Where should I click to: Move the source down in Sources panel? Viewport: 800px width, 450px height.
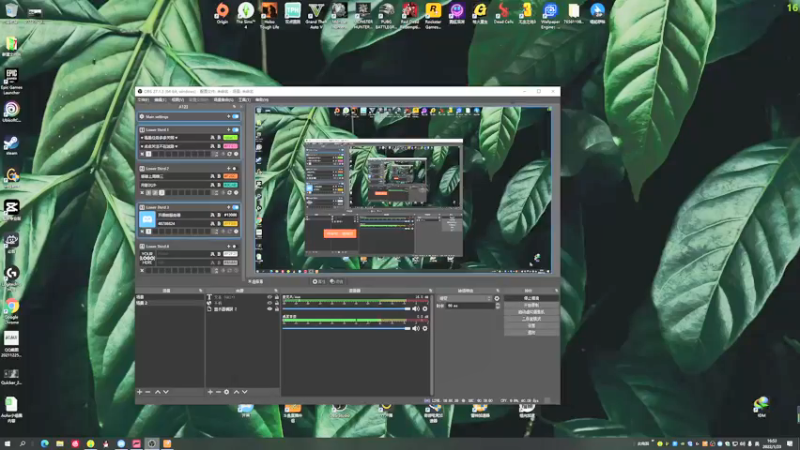245,392
